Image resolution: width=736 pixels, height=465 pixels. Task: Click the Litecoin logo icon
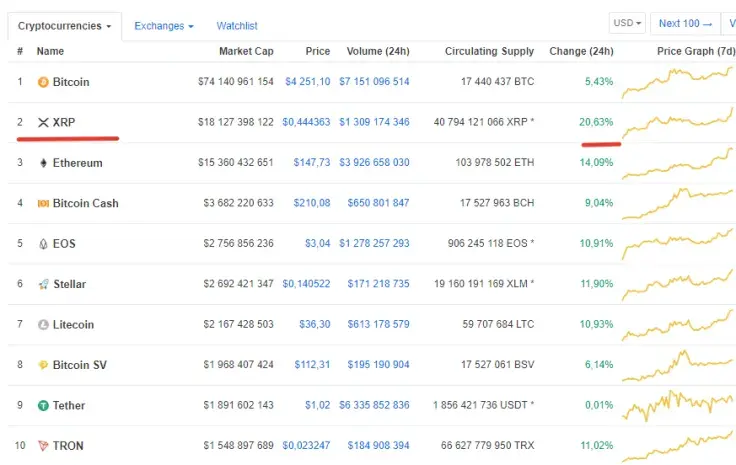coord(43,324)
